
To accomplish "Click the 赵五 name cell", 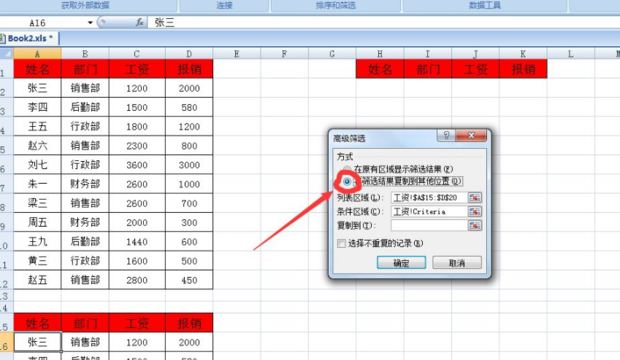I will coord(38,280).
